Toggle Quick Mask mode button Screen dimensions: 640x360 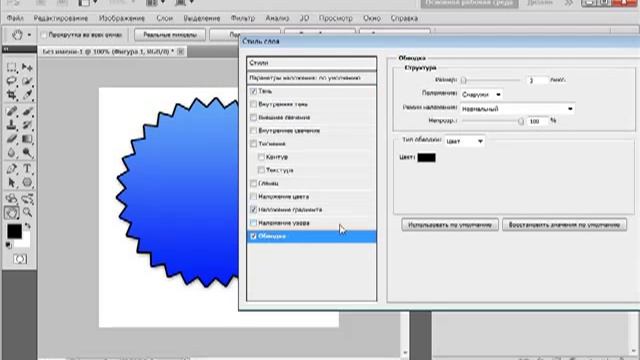click(x=20, y=259)
